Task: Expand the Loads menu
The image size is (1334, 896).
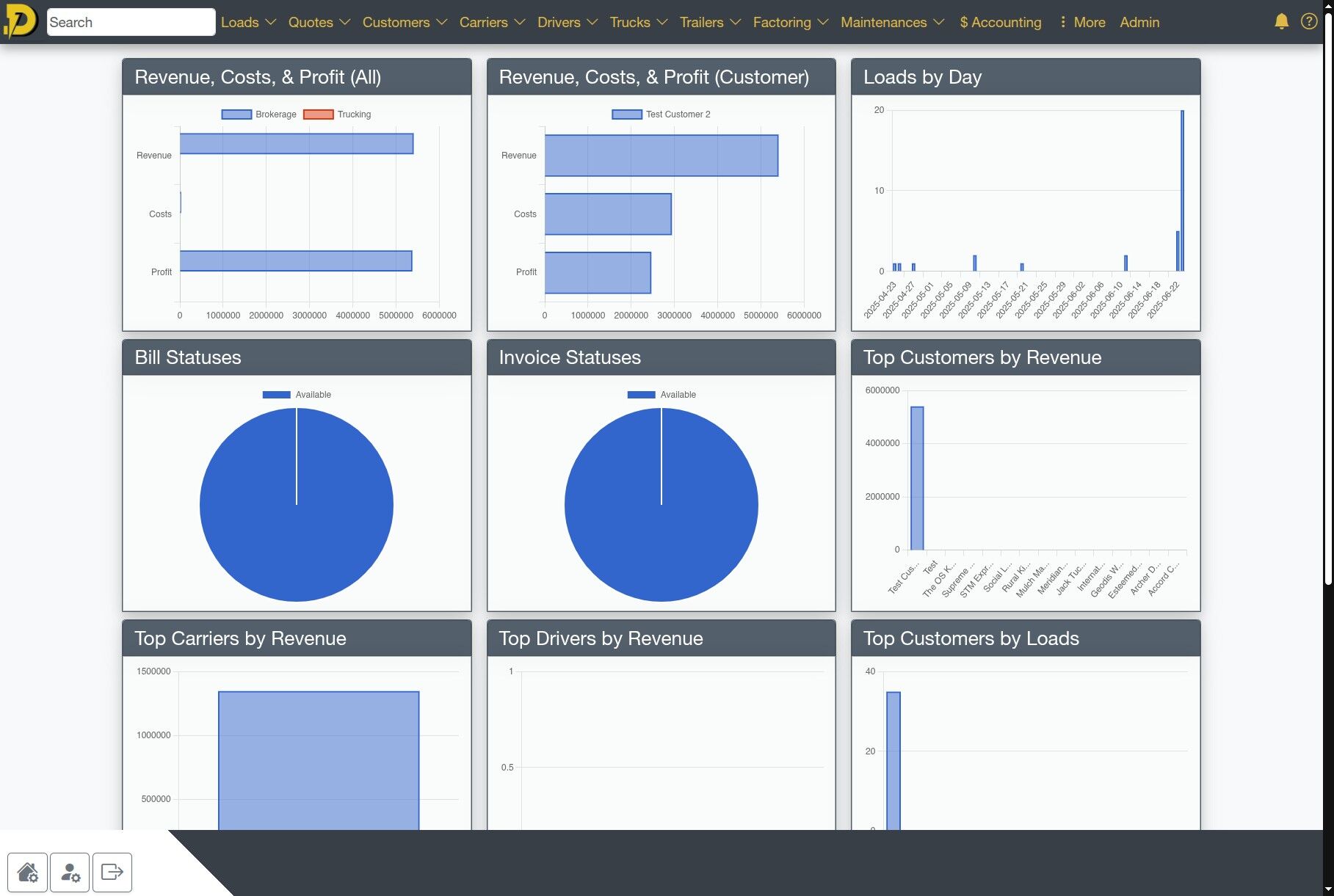Action: coord(248,22)
